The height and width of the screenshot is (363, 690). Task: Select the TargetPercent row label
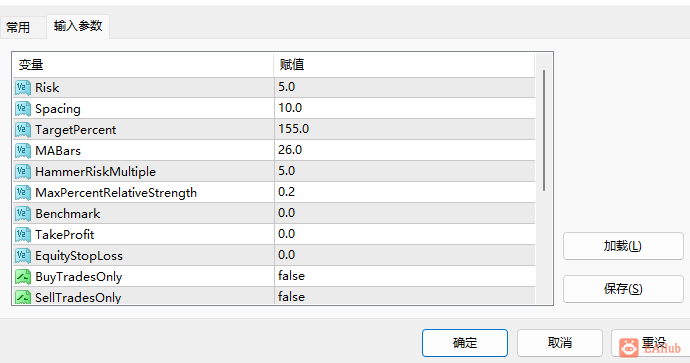click(x=76, y=130)
